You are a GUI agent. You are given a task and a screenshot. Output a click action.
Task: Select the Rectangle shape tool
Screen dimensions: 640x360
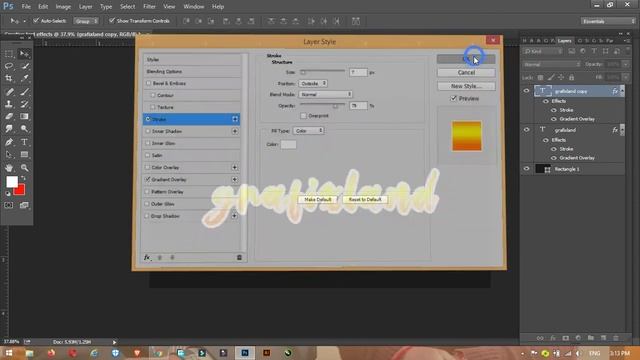pyautogui.click(x=24, y=155)
